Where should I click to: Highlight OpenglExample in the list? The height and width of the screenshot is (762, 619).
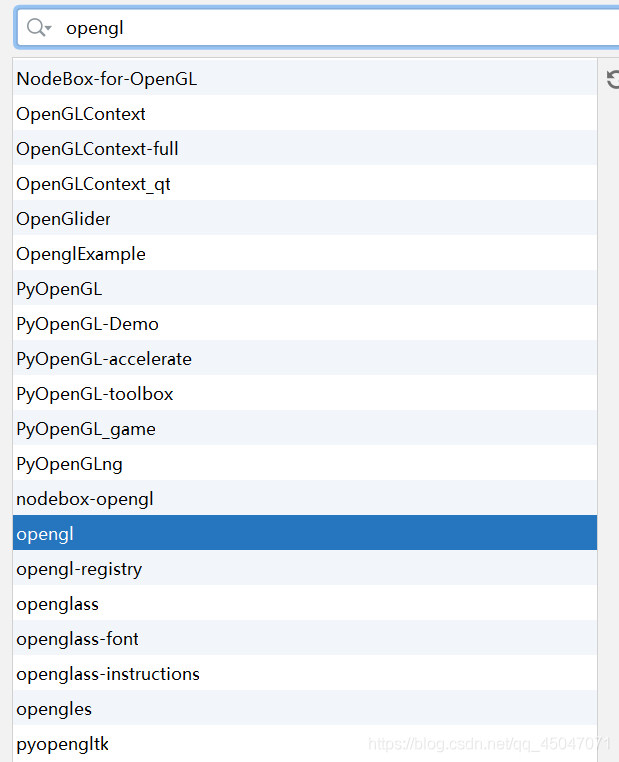[x=81, y=254]
